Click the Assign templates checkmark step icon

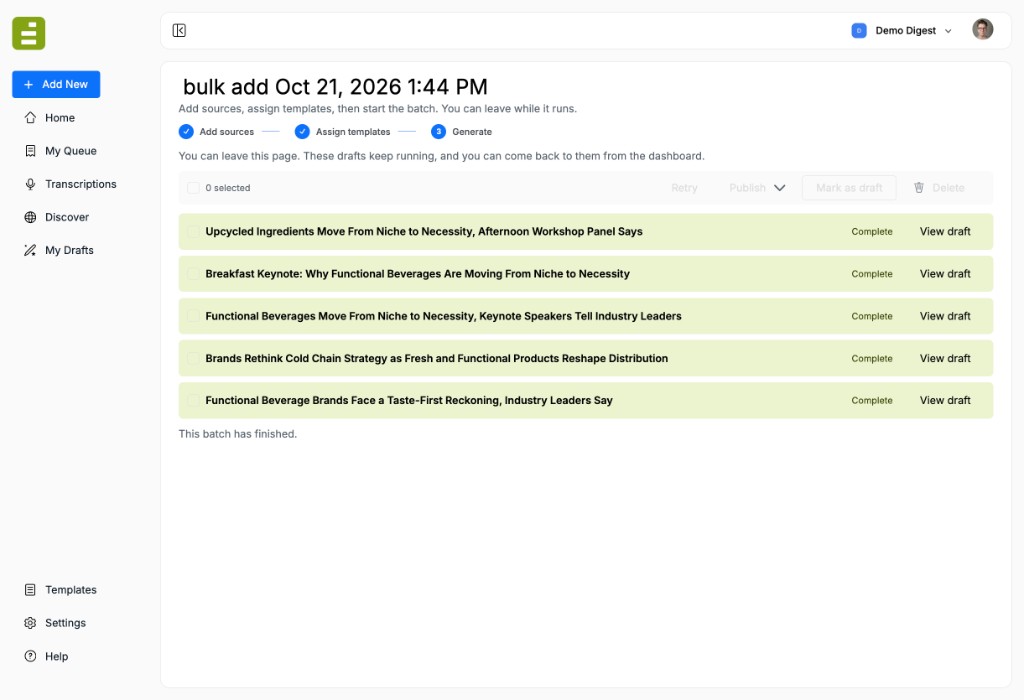(x=302, y=131)
